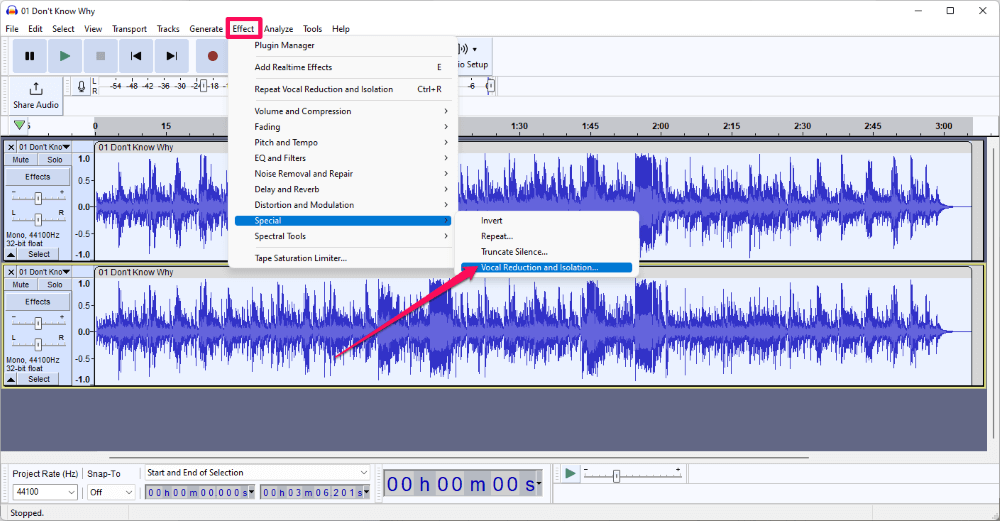1000x521 pixels.
Task: Mute the first track
Action: 21,160
